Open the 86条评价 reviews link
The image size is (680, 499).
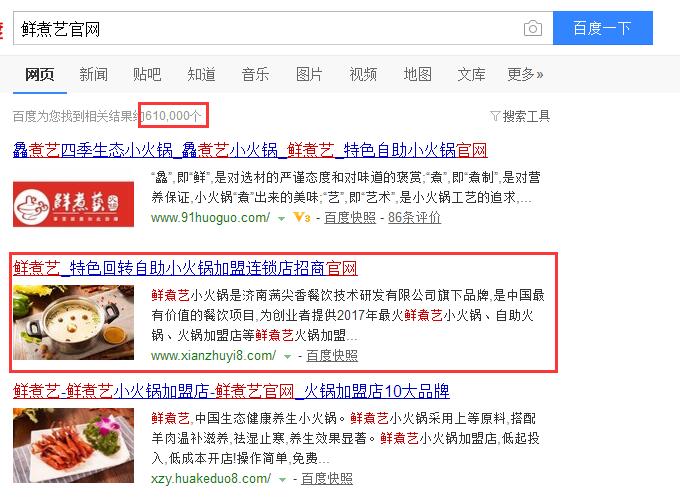coord(414,217)
